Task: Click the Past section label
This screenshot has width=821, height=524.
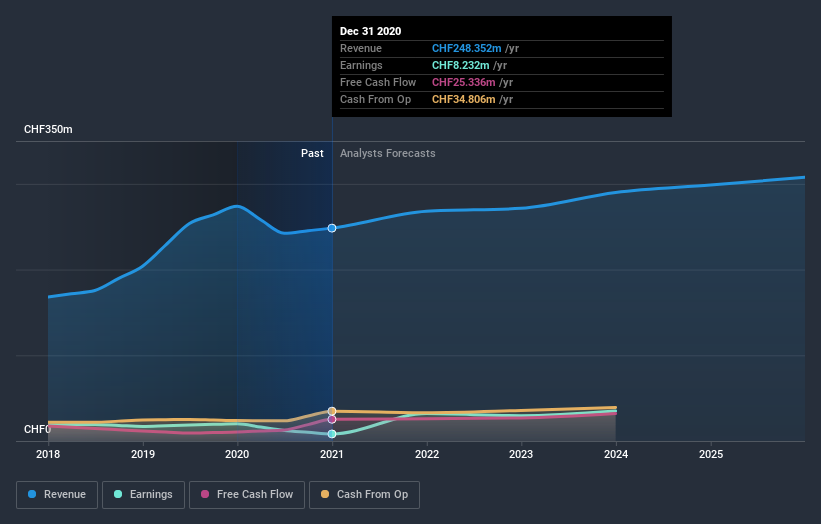Action: (x=312, y=153)
